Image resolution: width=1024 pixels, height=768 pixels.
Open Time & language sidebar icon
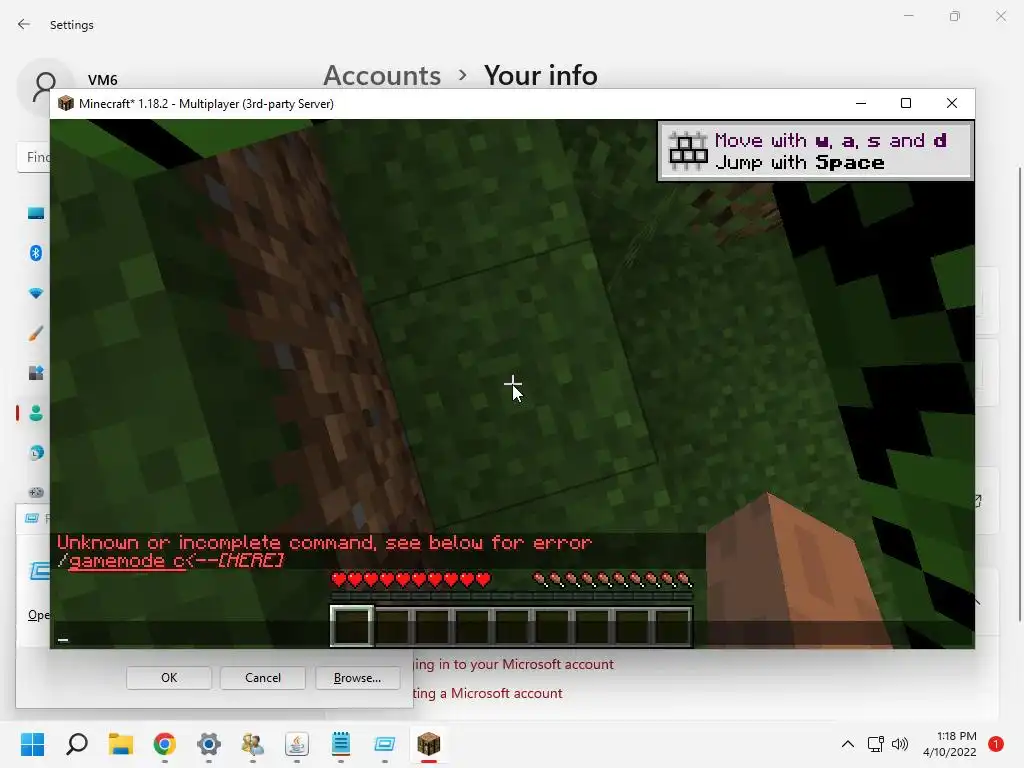(36, 453)
